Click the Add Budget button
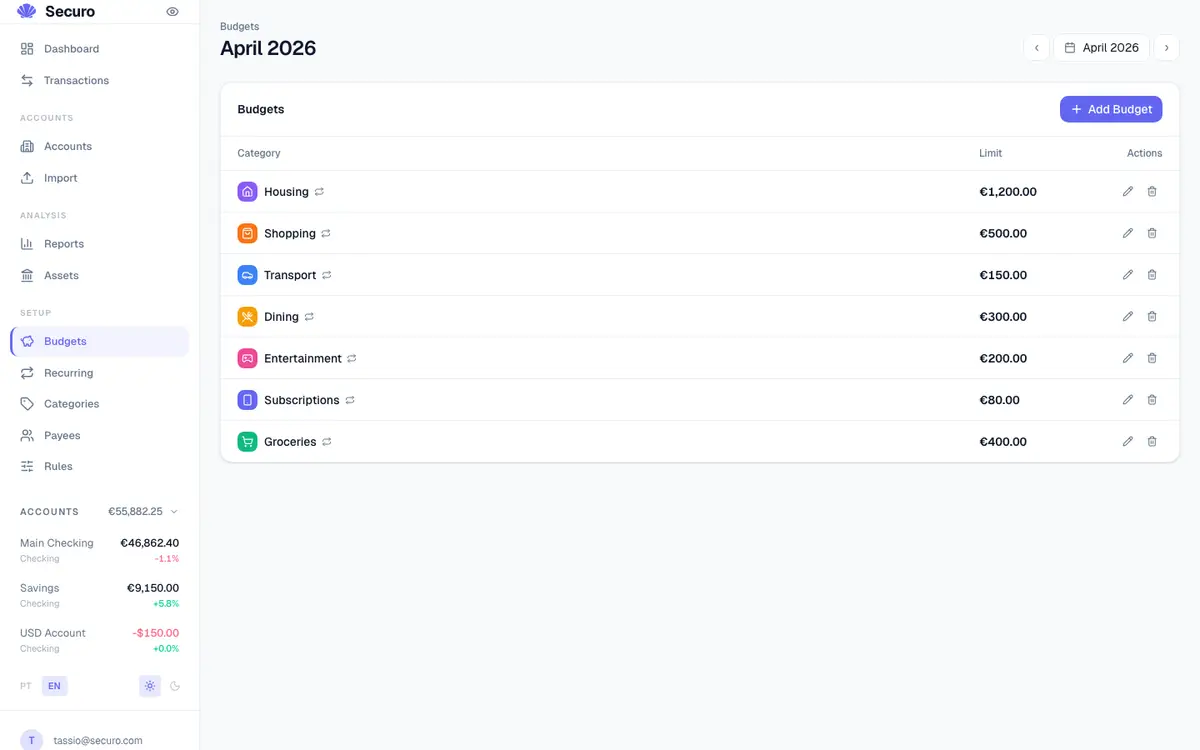Image resolution: width=1200 pixels, height=750 pixels. coord(1111,109)
